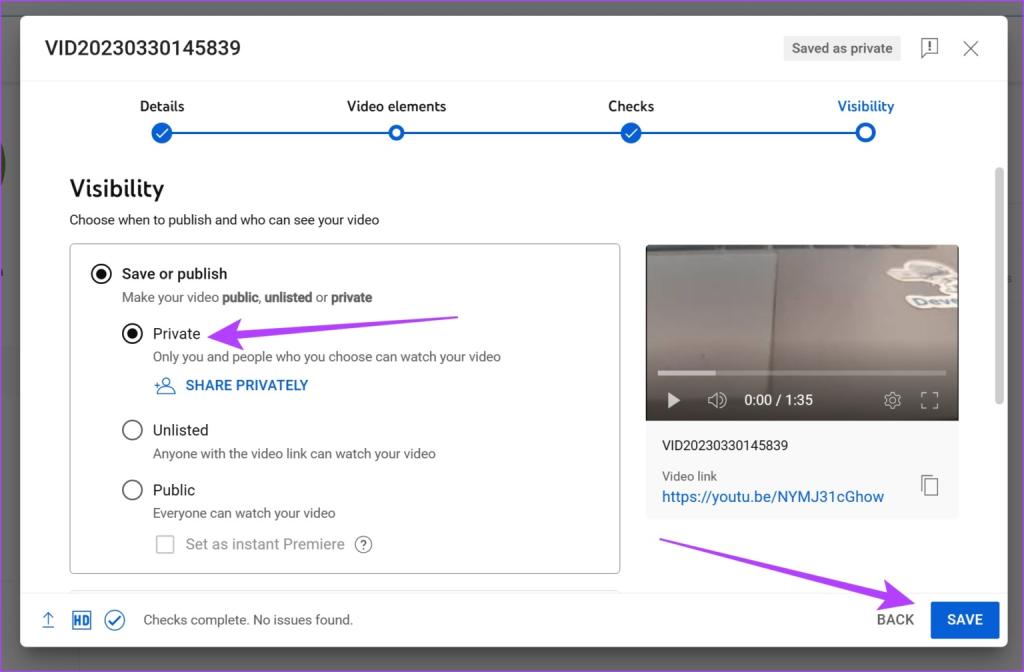
Task: Click the BACK button
Action: point(895,620)
